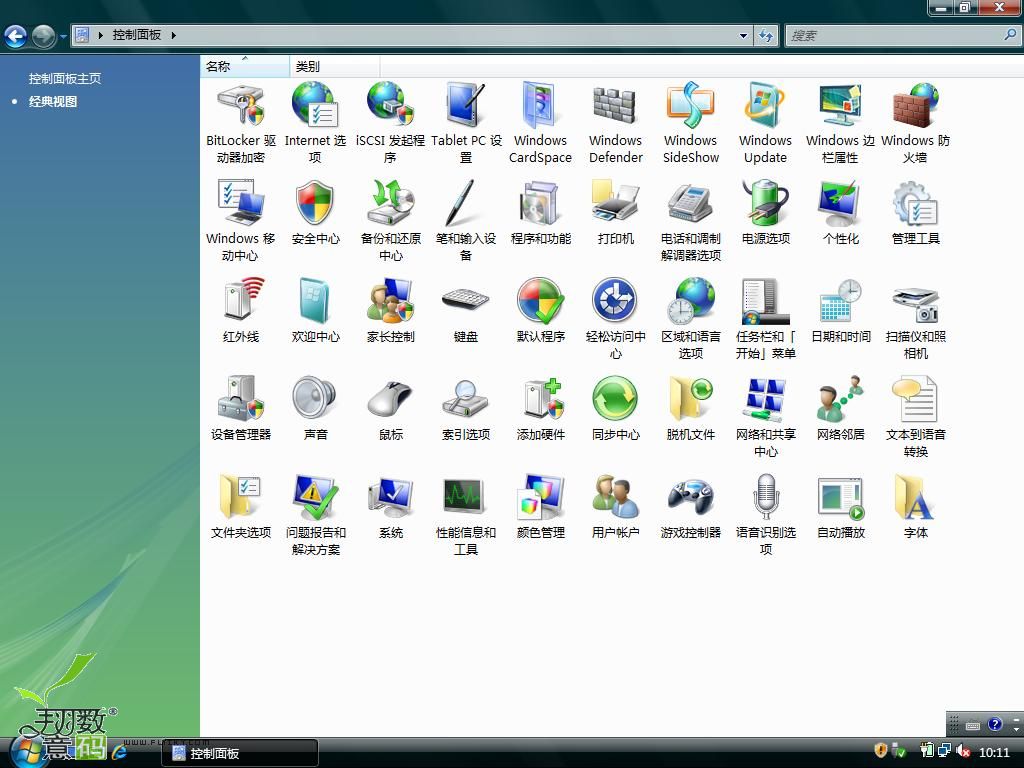Open 语音识别选项 icon
This screenshot has height=768, width=1024.
pyautogui.click(x=765, y=496)
